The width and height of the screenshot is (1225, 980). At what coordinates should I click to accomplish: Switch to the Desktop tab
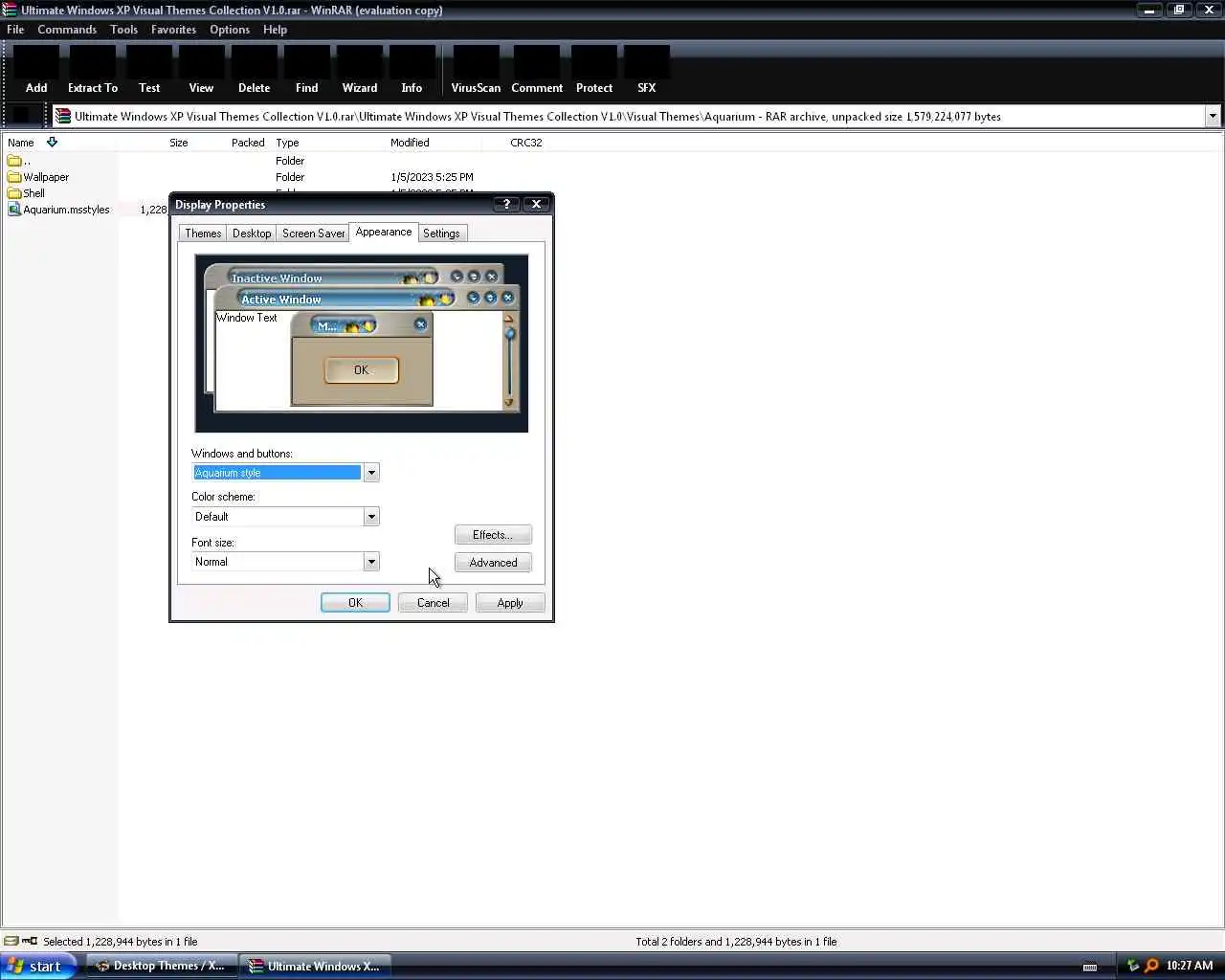tap(252, 234)
